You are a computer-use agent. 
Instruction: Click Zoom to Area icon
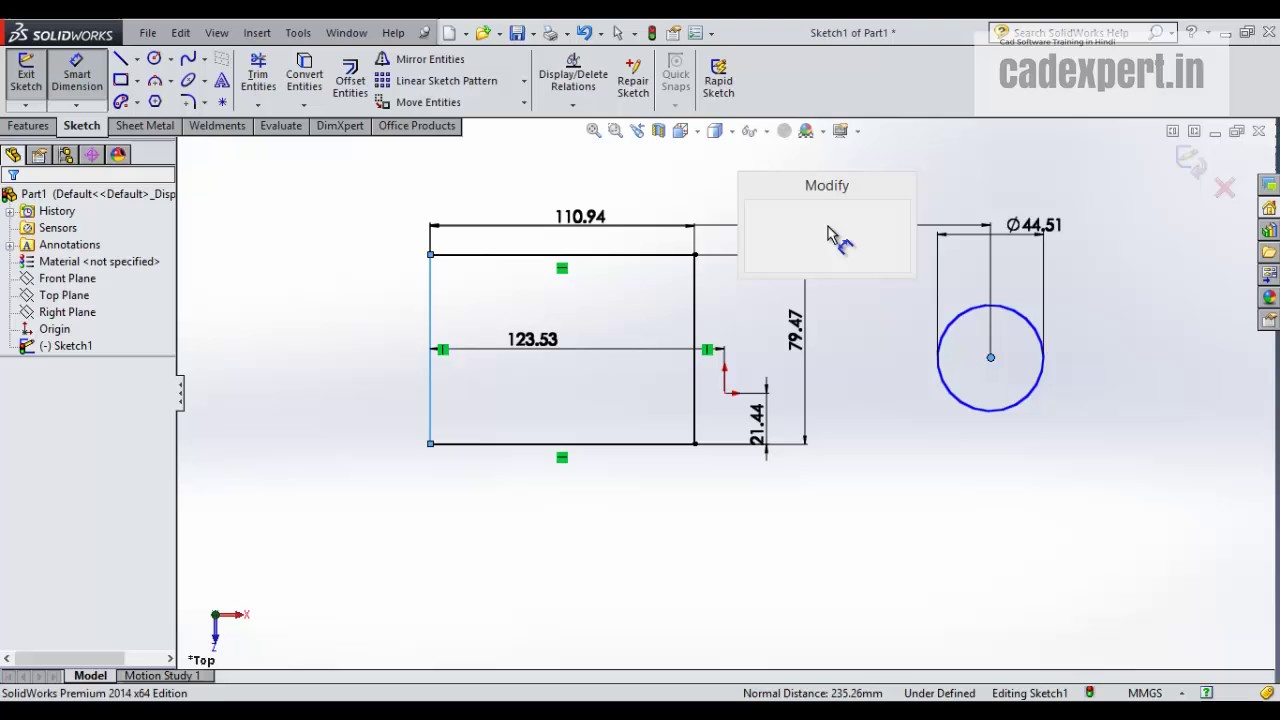click(x=615, y=131)
